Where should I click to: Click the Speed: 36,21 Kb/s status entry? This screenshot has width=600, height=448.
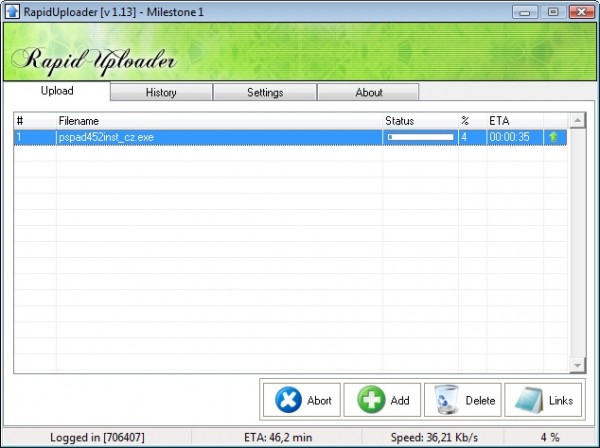[434, 437]
